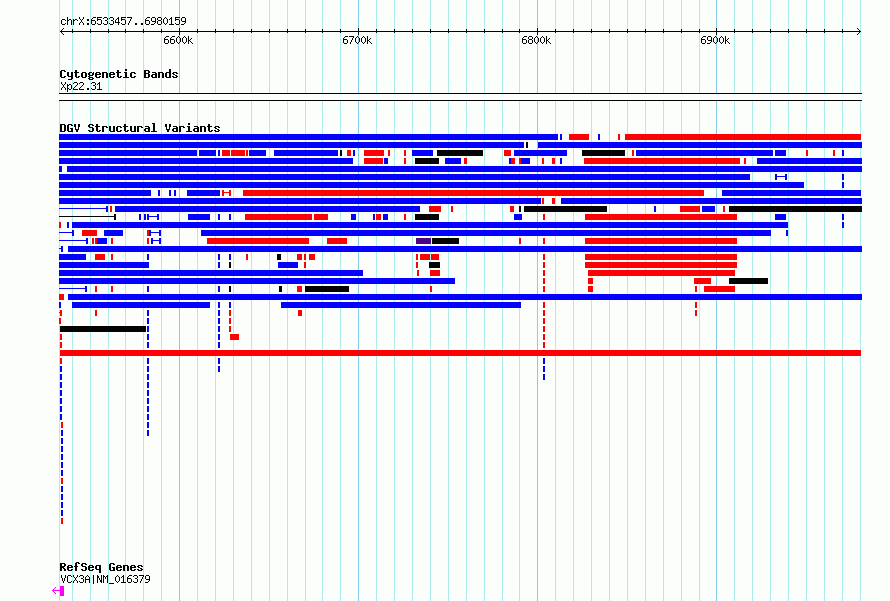
Task: Select the chrX:6533457..6980159 coordinate label
Action: [123, 21]
